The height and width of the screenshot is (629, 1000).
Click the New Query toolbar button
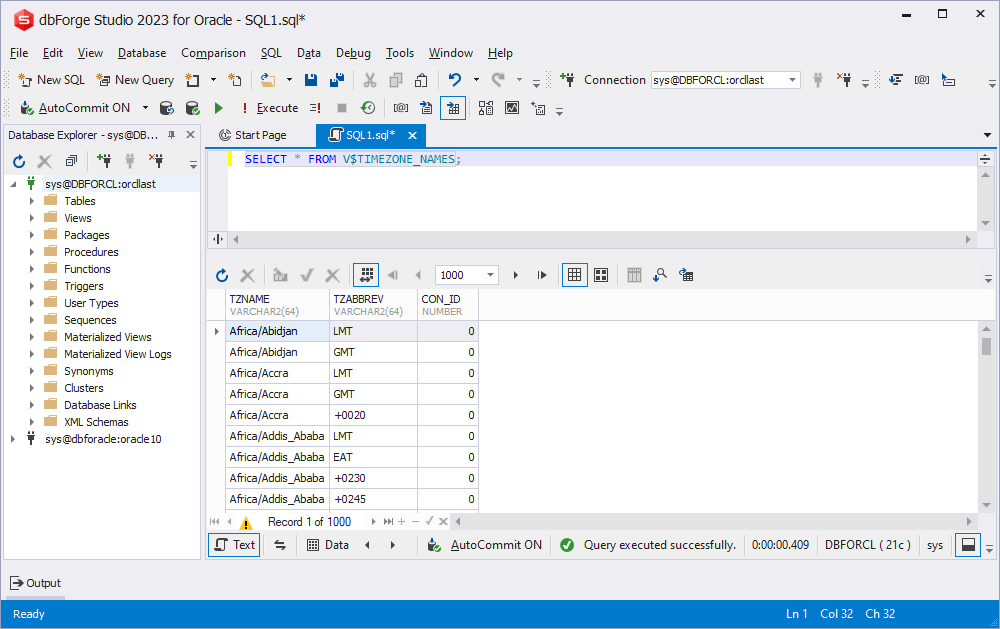pyautogui.click(x=135, y=80)
